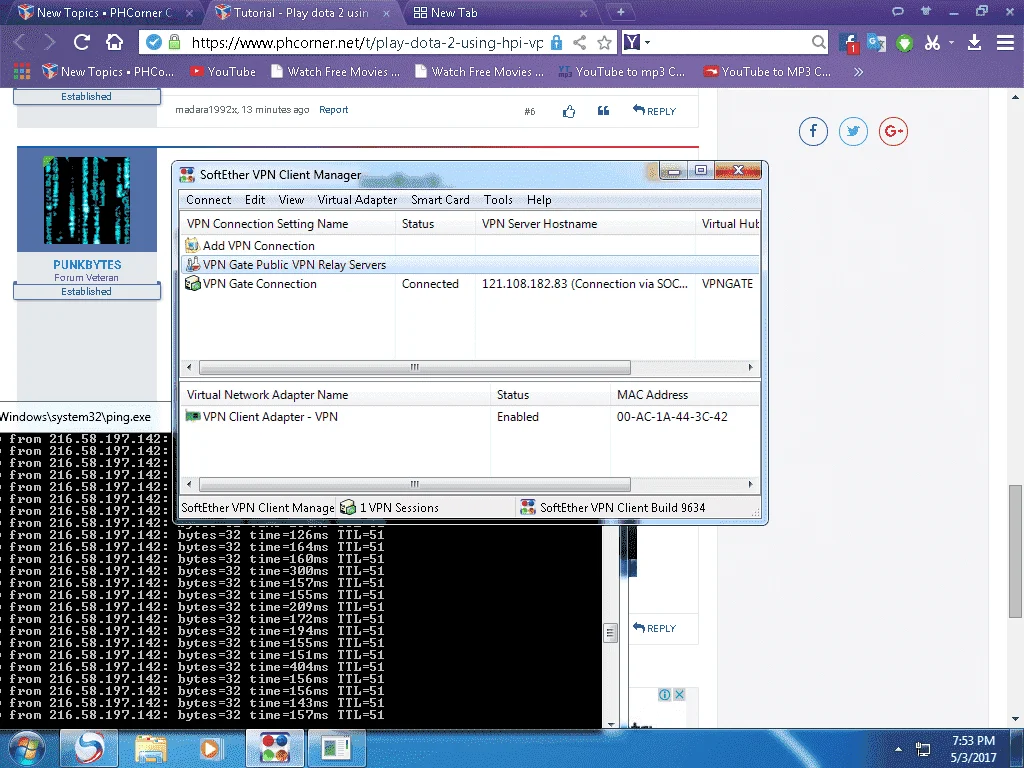1024x768 pixels.
Task: Expand the search engine dropdown arrow
Action: (648, 42)
